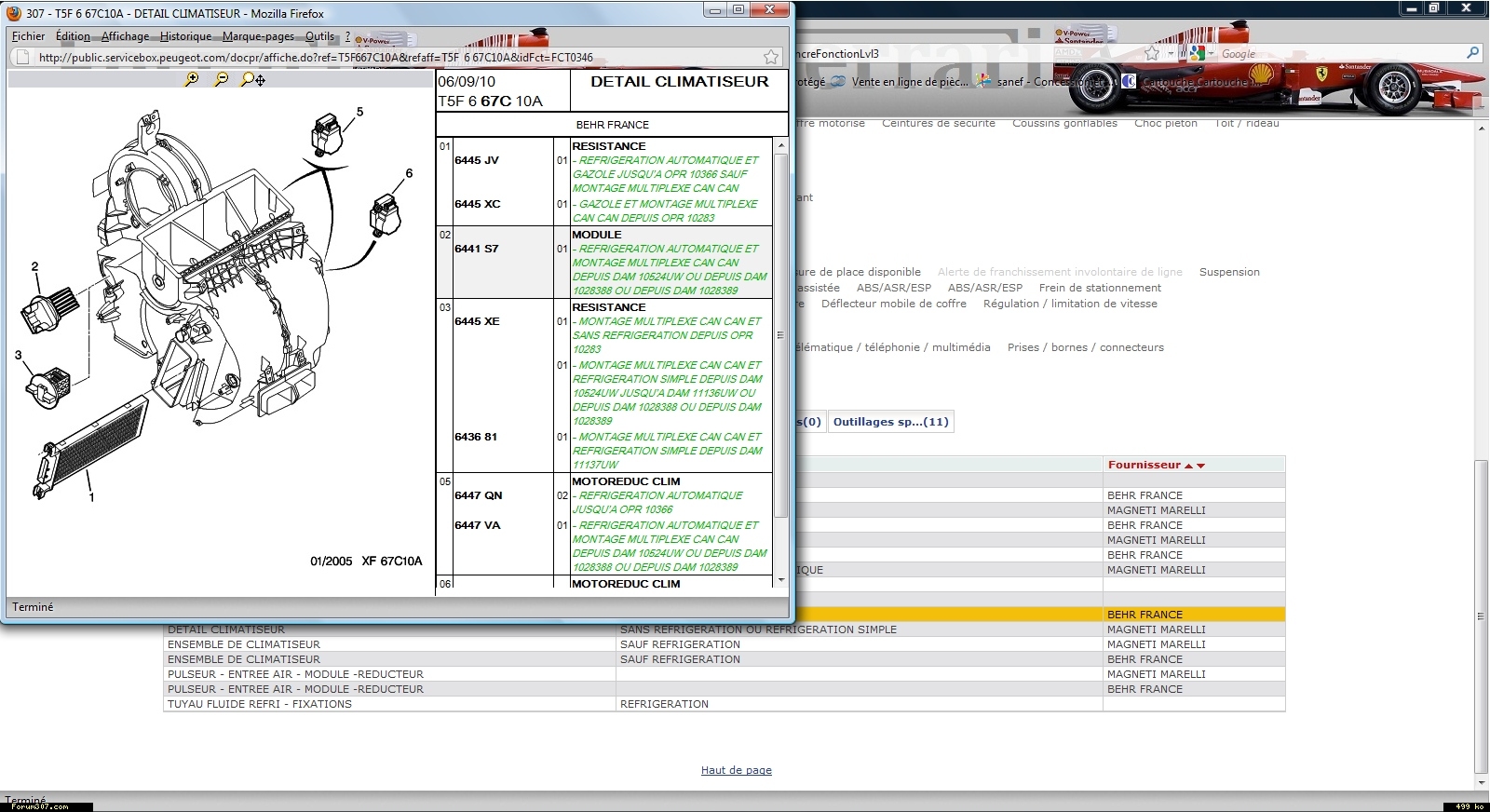Open the Affichage menu

coord(125,36)
